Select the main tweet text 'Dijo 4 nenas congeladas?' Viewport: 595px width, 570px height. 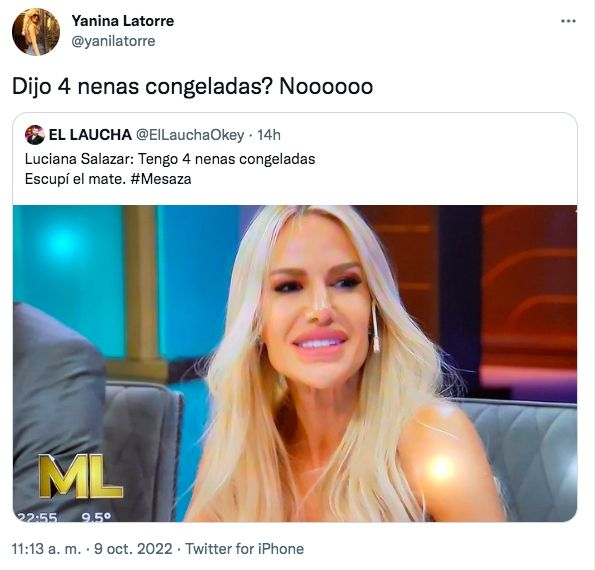point(142,87)
